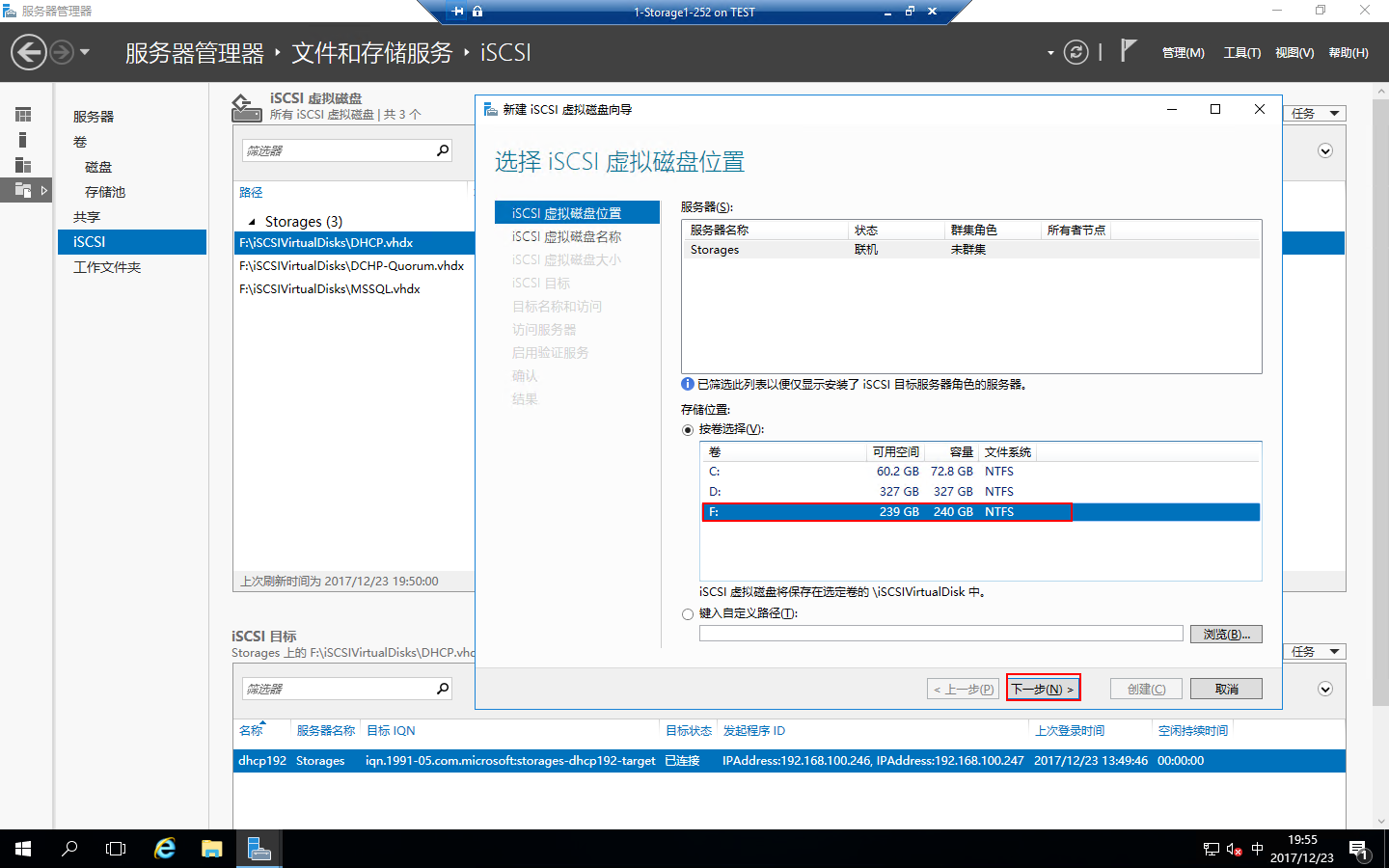Select the DCHP-Quorum.vhdx virtual disk row
Viewport: 1389px width, 868px height.
[x=353, y=266]
